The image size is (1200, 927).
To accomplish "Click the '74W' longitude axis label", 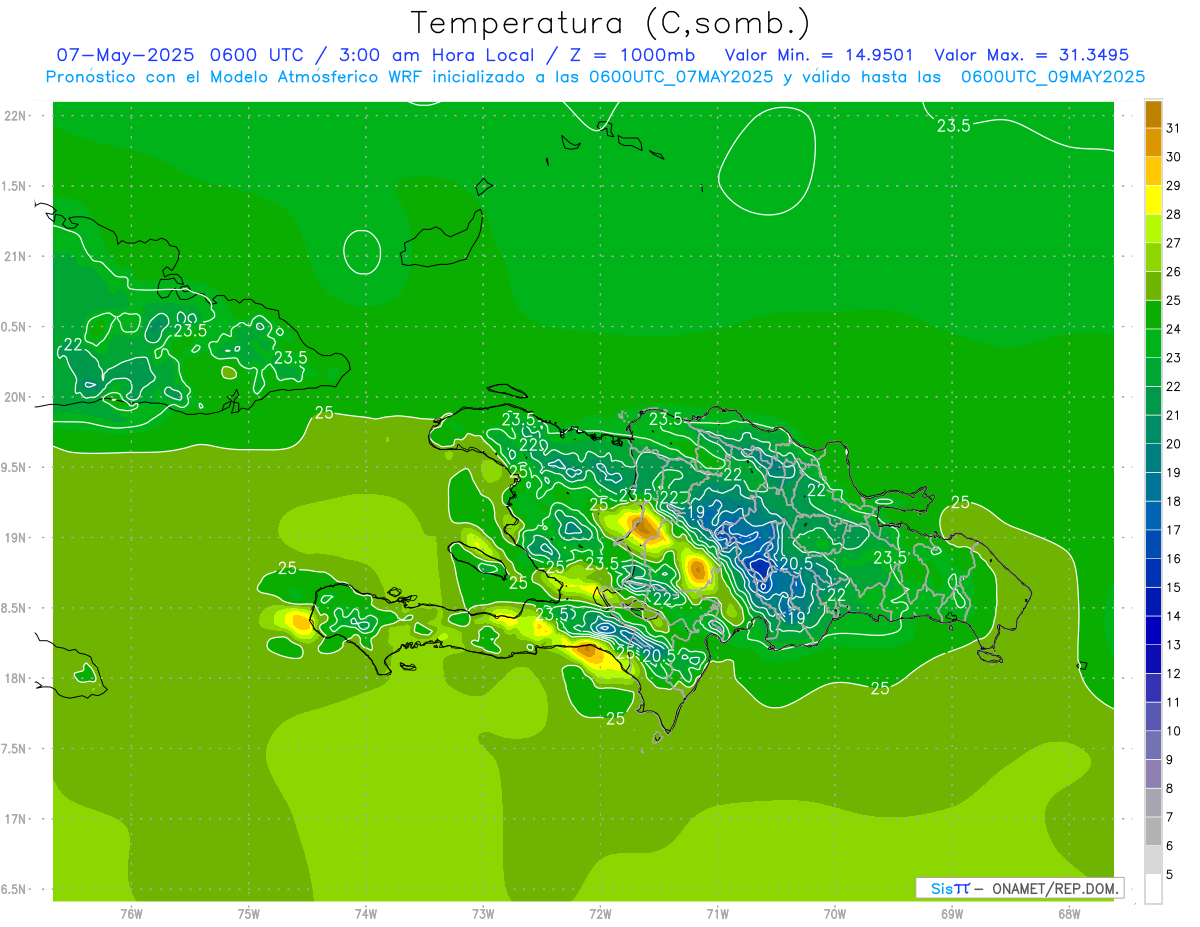I will coord(366,914).
